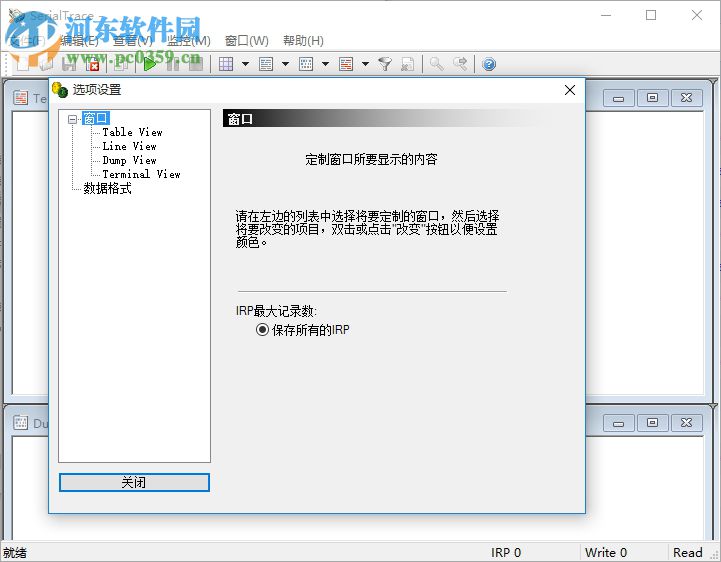Viewport: 721px width, 562px height.
Task: Open Line View window icon in toolbar
Action: coord(266,64)
